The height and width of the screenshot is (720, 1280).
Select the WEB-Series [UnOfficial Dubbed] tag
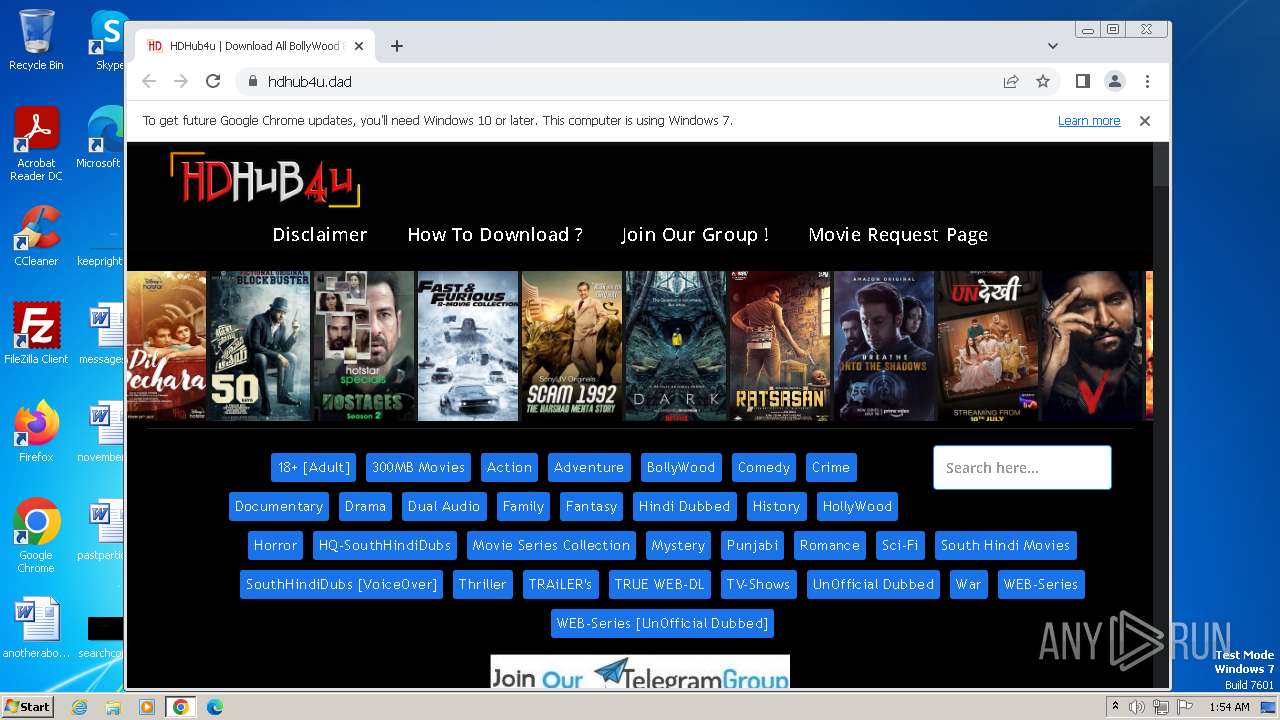pos(662,623)
